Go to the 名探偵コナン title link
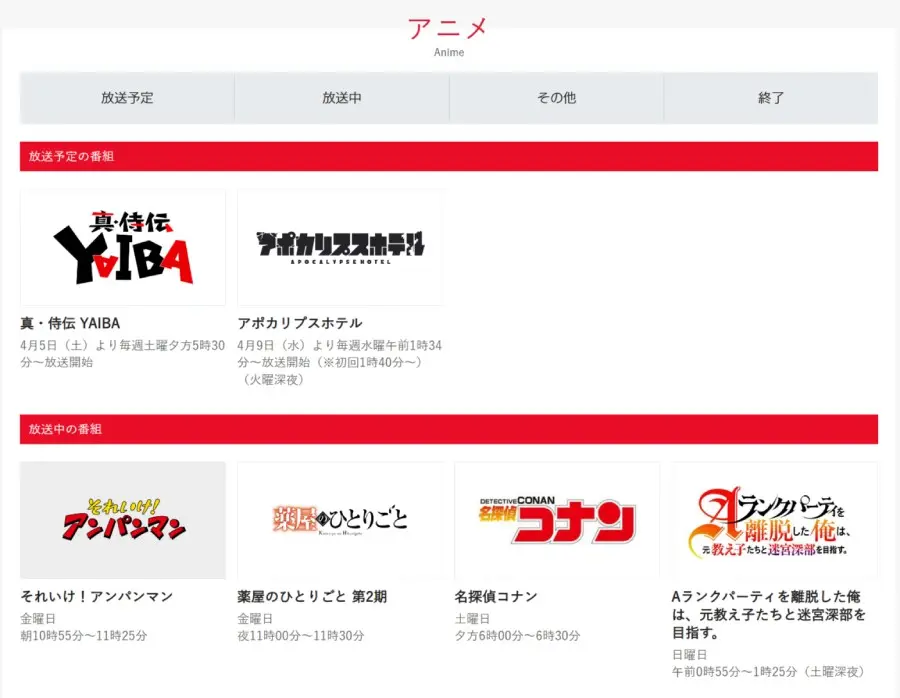 coord(496,596)
